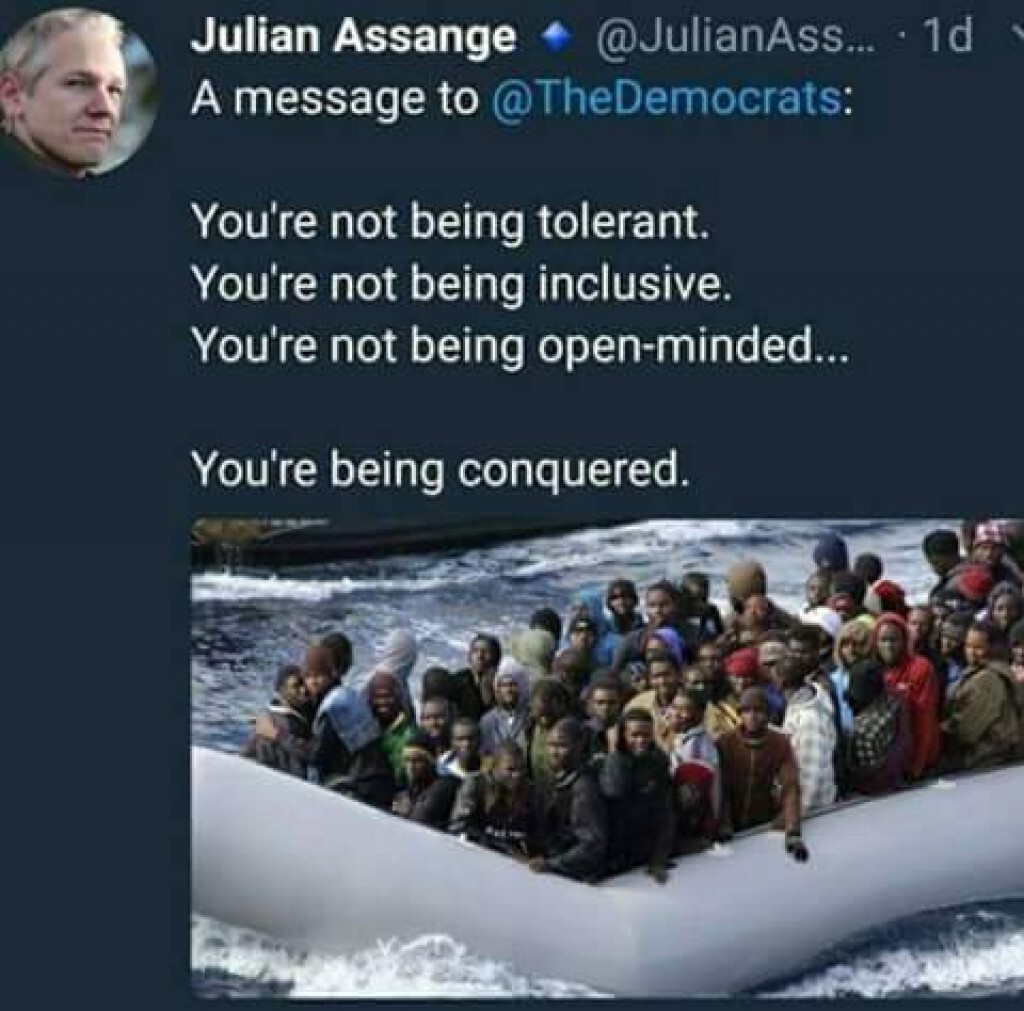Image resolution: width=1024 pixels, height=1011 pixels.
Task: Click the 'You're not being open-minded...' line
Action: click(520, 346)
